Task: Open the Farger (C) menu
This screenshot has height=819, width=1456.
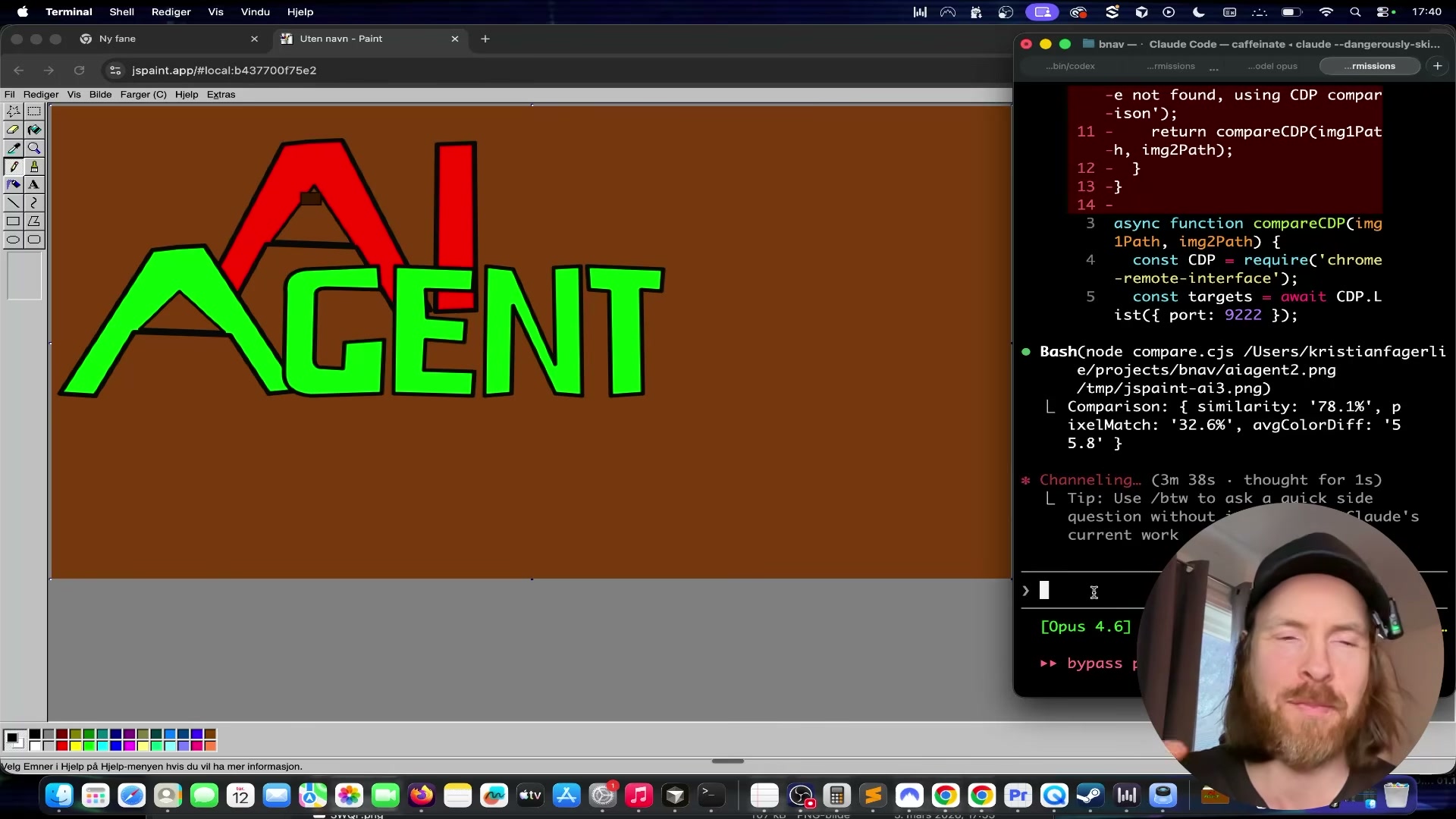Action: tap(143, 95)
